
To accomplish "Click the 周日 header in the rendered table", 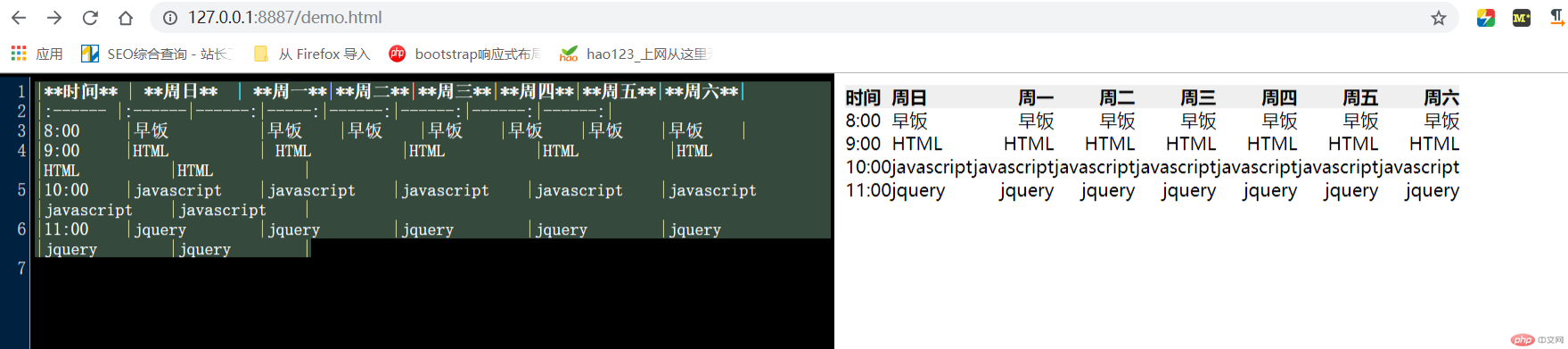I will pos(909,97).
